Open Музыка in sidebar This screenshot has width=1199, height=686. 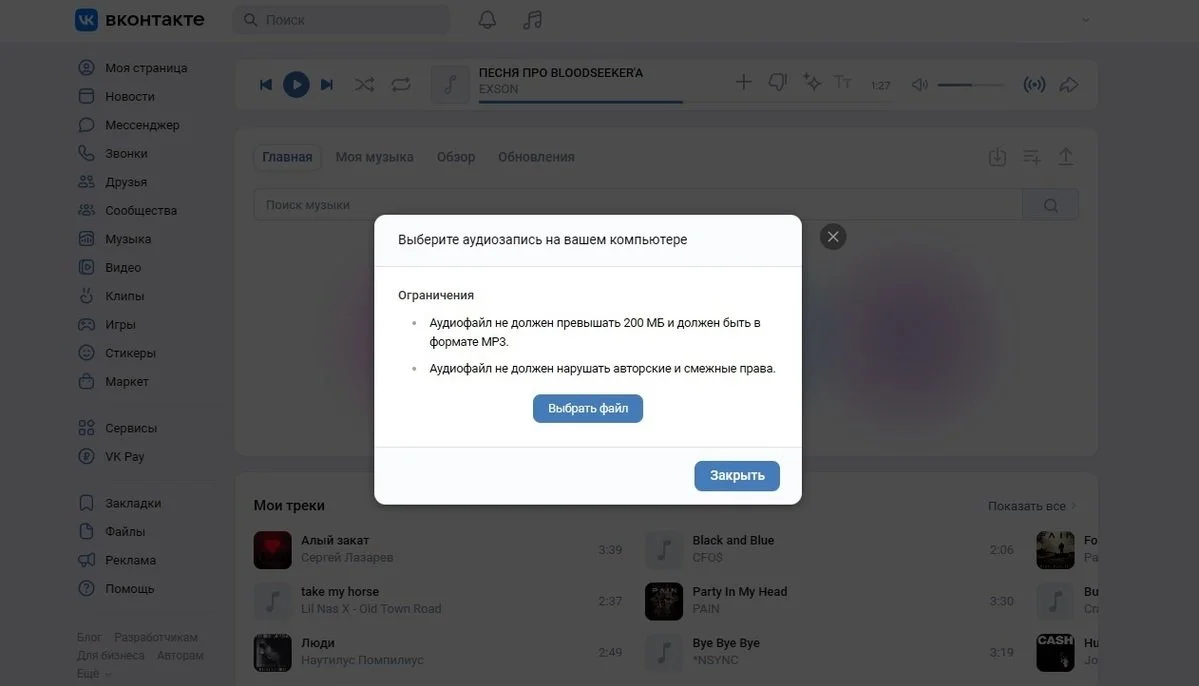tap(115, 239)
